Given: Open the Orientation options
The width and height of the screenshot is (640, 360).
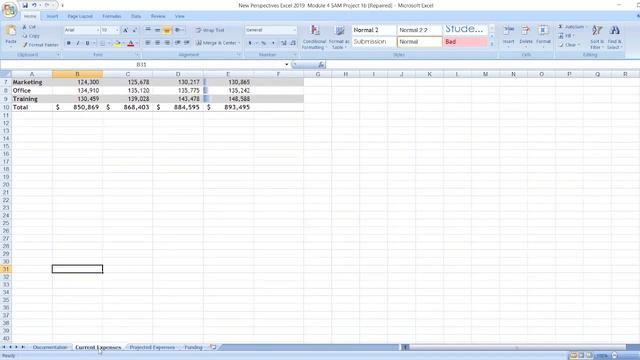Looking at the screenshot, I should tap(179, 30).
